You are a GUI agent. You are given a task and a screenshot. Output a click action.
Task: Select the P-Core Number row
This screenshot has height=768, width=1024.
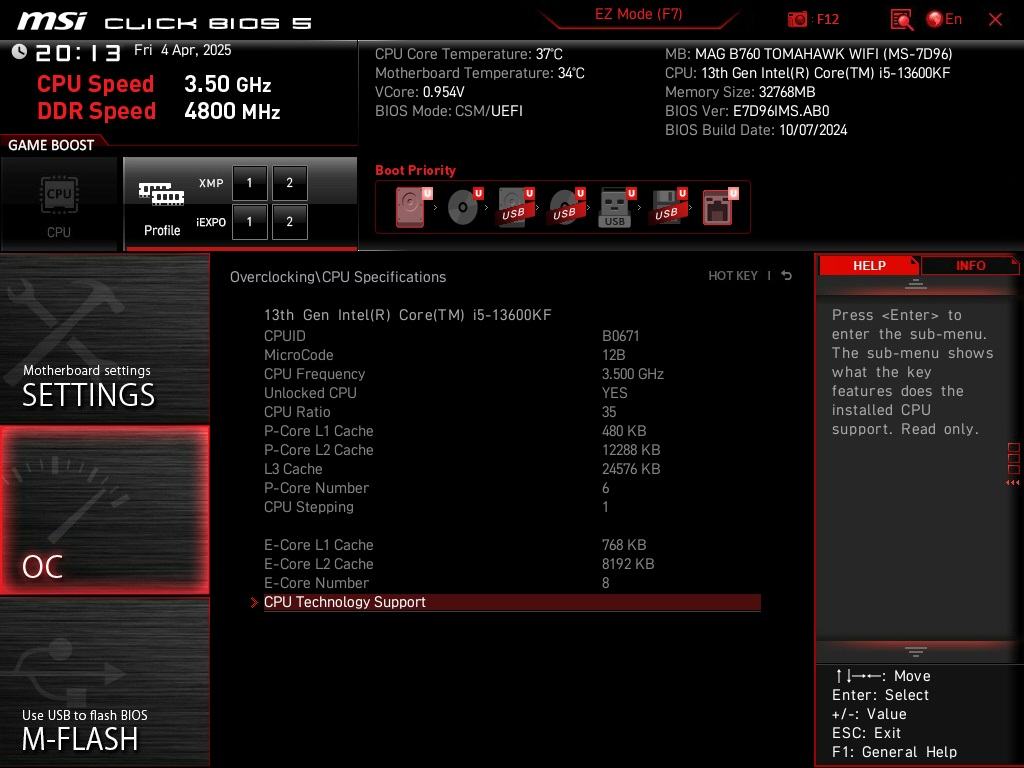[512, 487]
